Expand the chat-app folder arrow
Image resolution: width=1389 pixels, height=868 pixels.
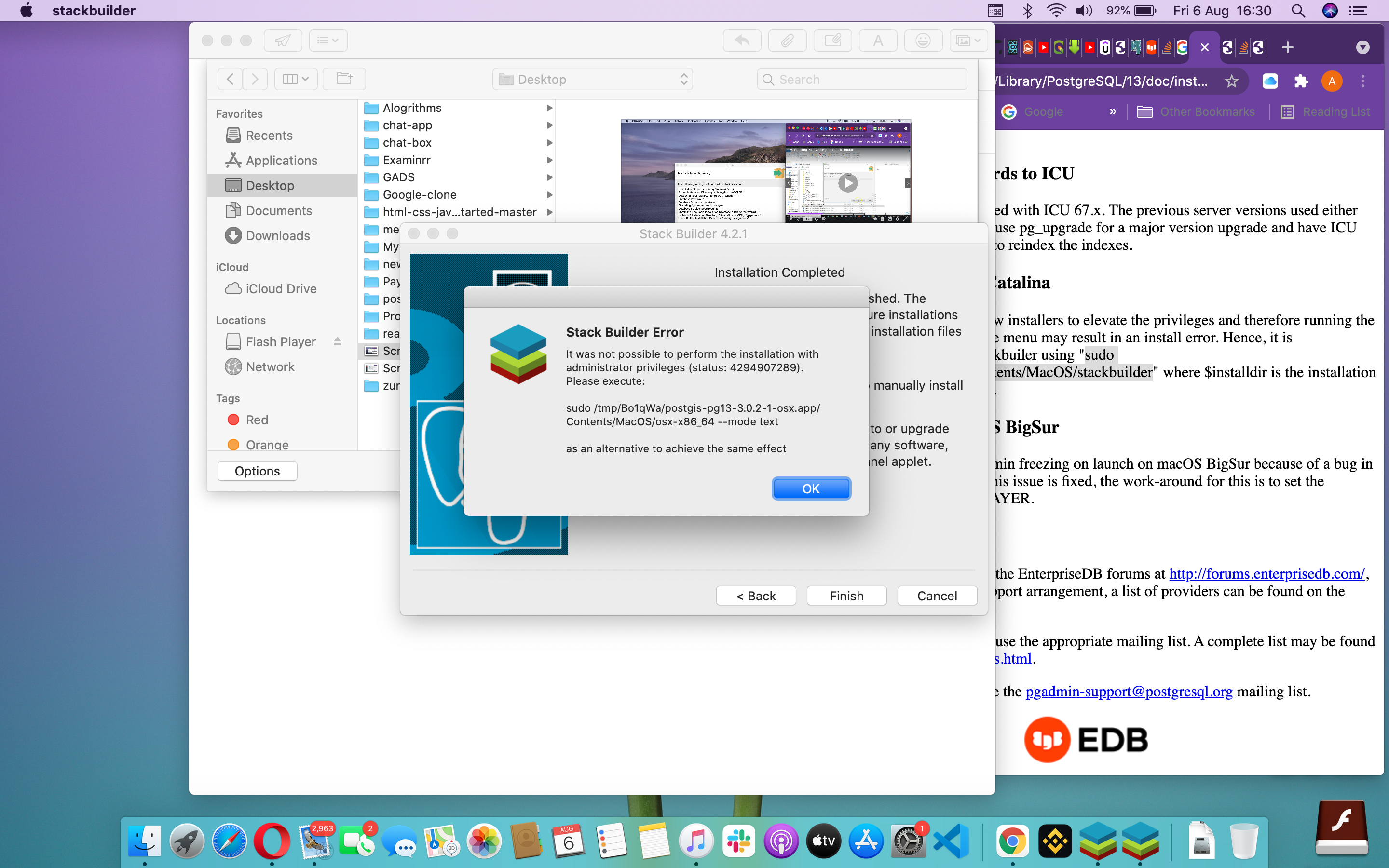[549, 125]
